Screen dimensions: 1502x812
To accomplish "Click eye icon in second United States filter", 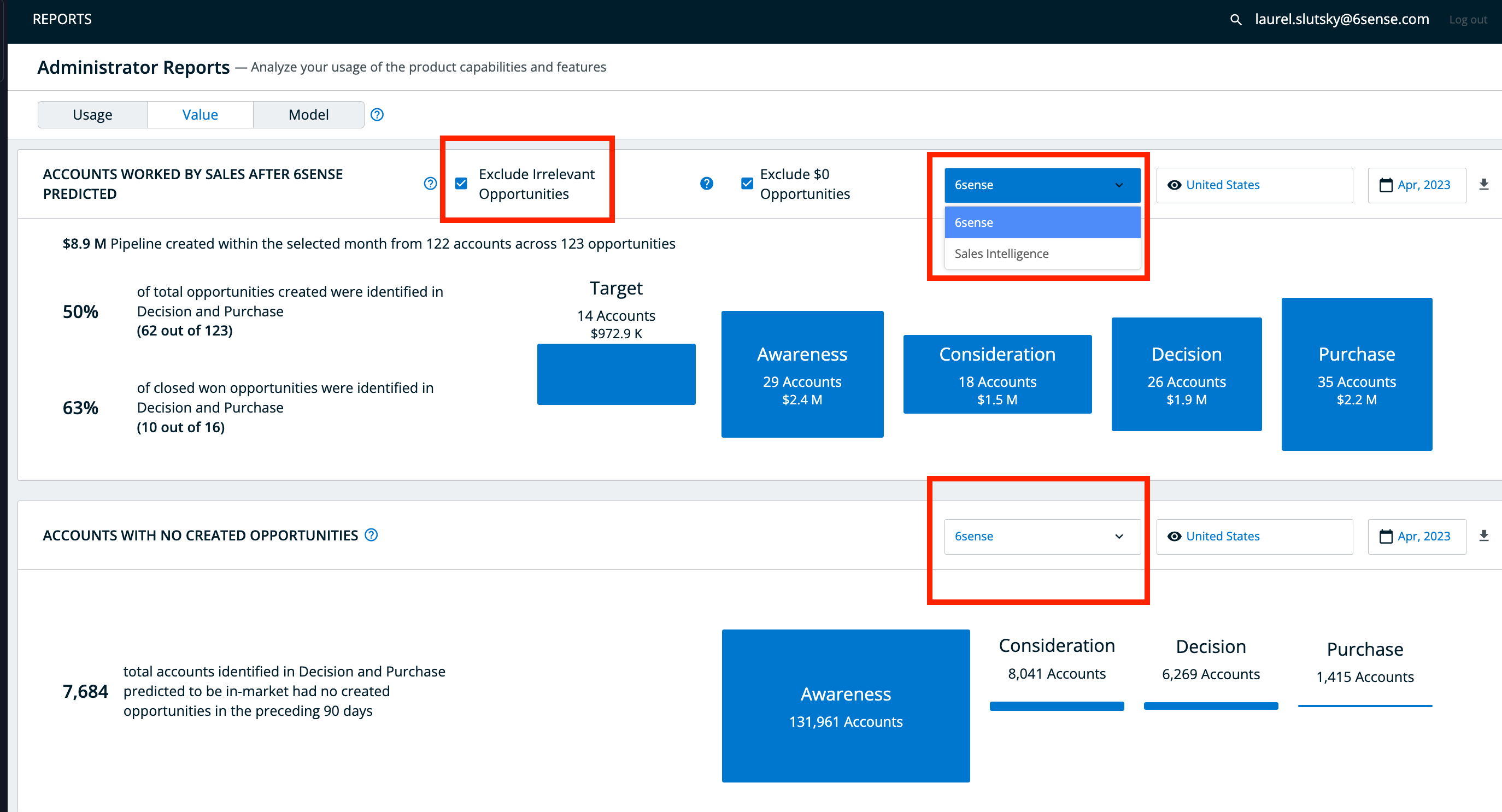I will [x=1174, y=536].
